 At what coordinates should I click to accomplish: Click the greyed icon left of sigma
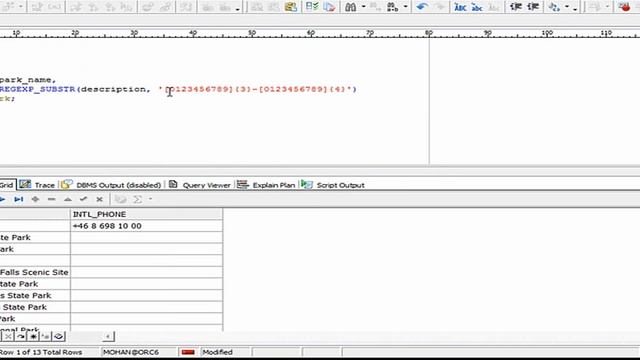[120, 199]
